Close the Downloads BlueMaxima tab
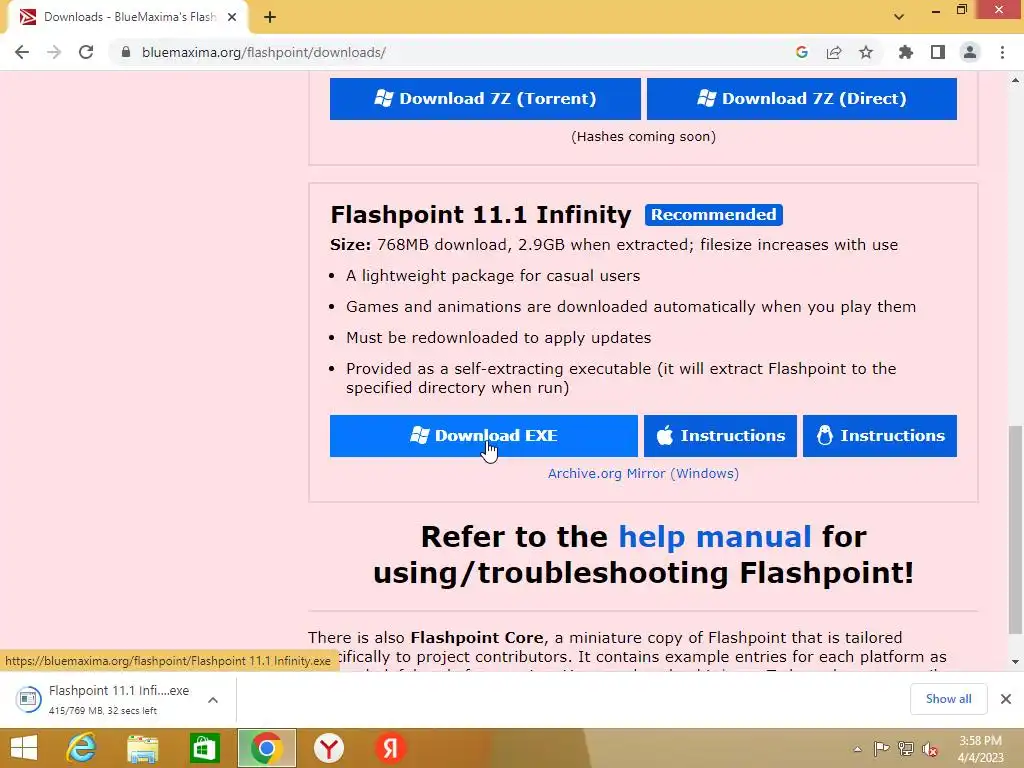1024x768 pixels. coord(232,17)
